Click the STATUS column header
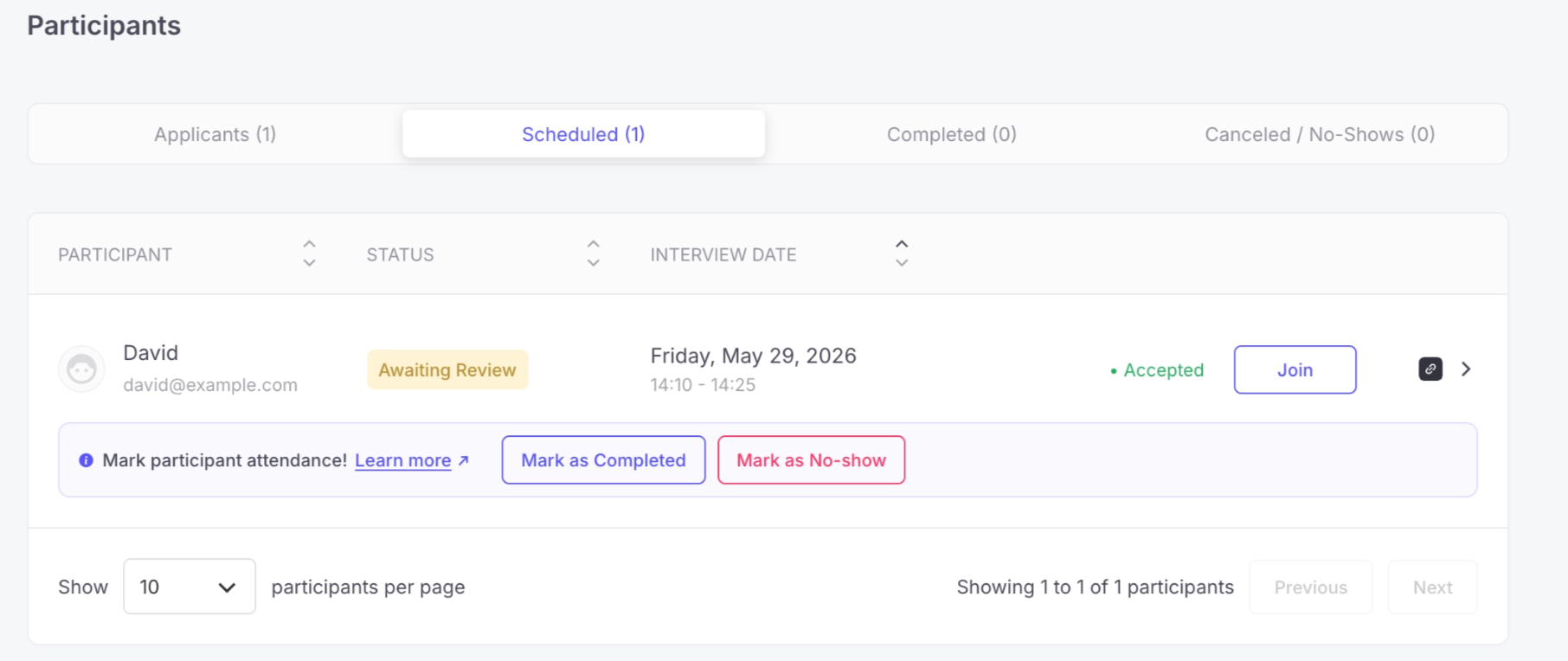This screenshot has width=1568, height=661. [x=400, y=254]
